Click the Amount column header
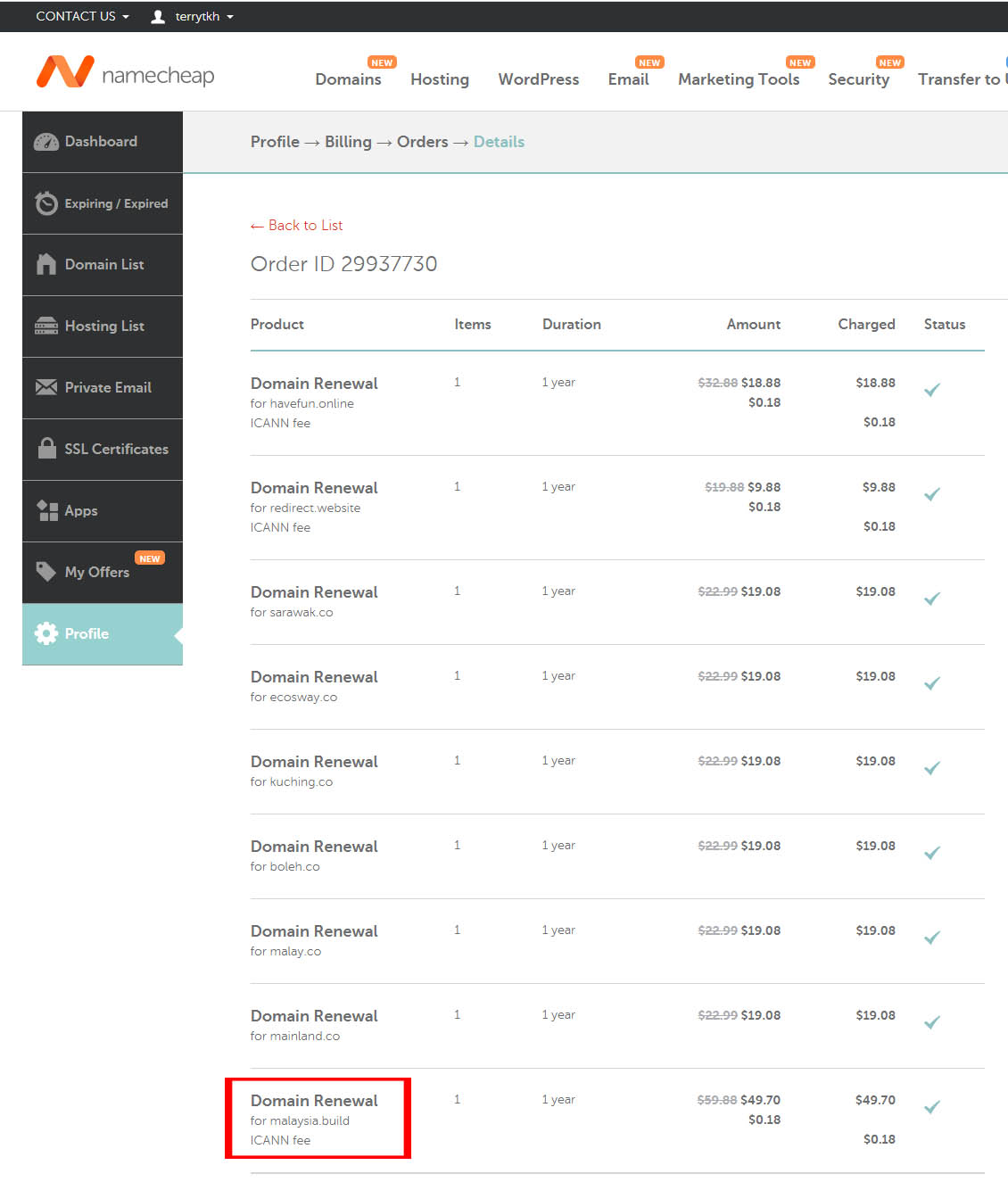 754,325
